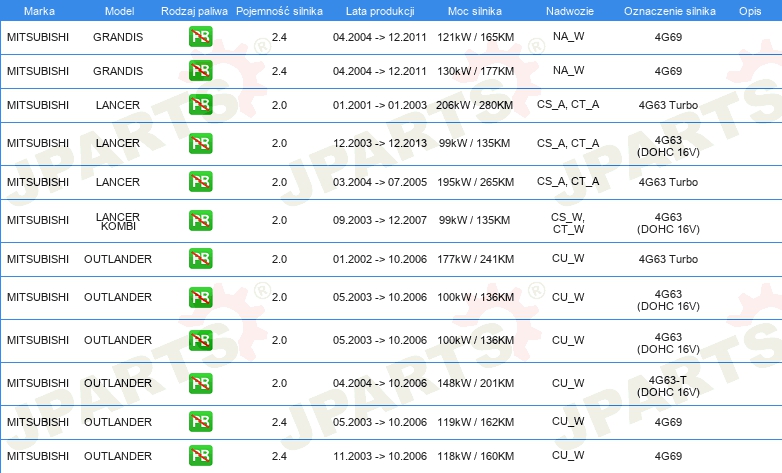
Task: Click the 4G69 engine cell in the Outlander 160KM row
Action: (668, 456)
